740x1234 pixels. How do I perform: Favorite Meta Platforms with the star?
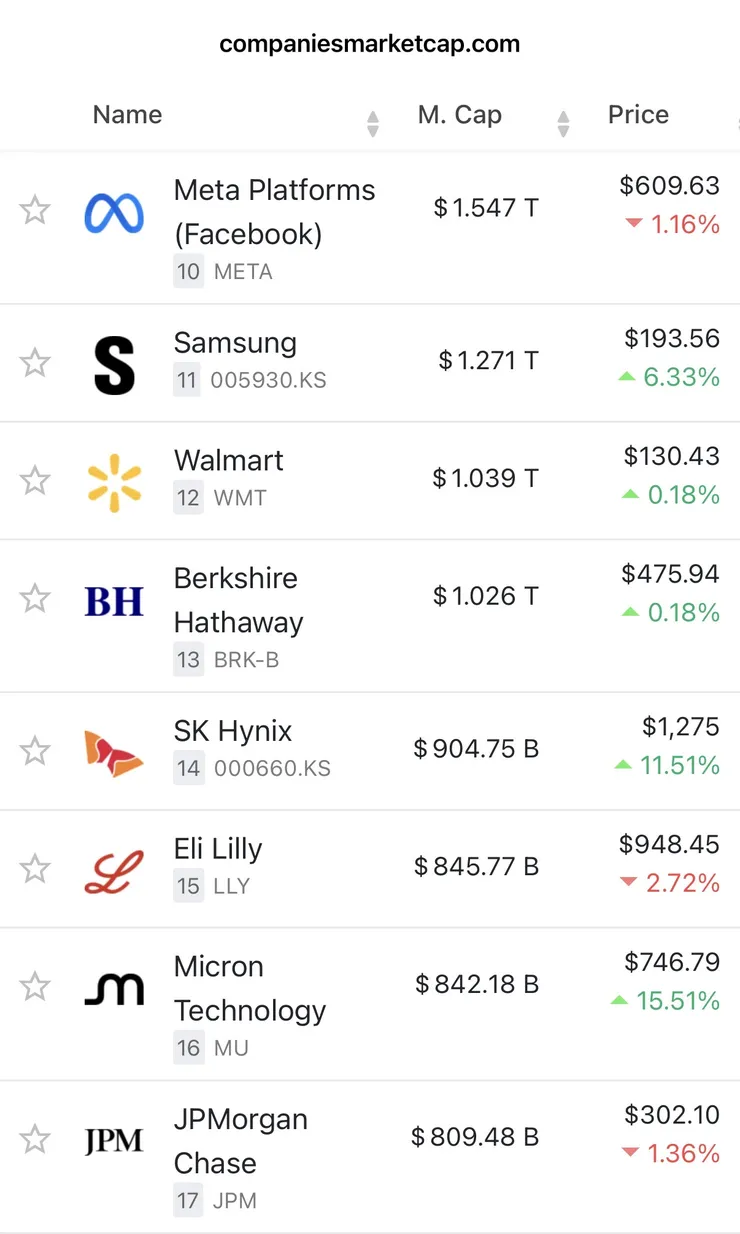(x=35, y=210)
